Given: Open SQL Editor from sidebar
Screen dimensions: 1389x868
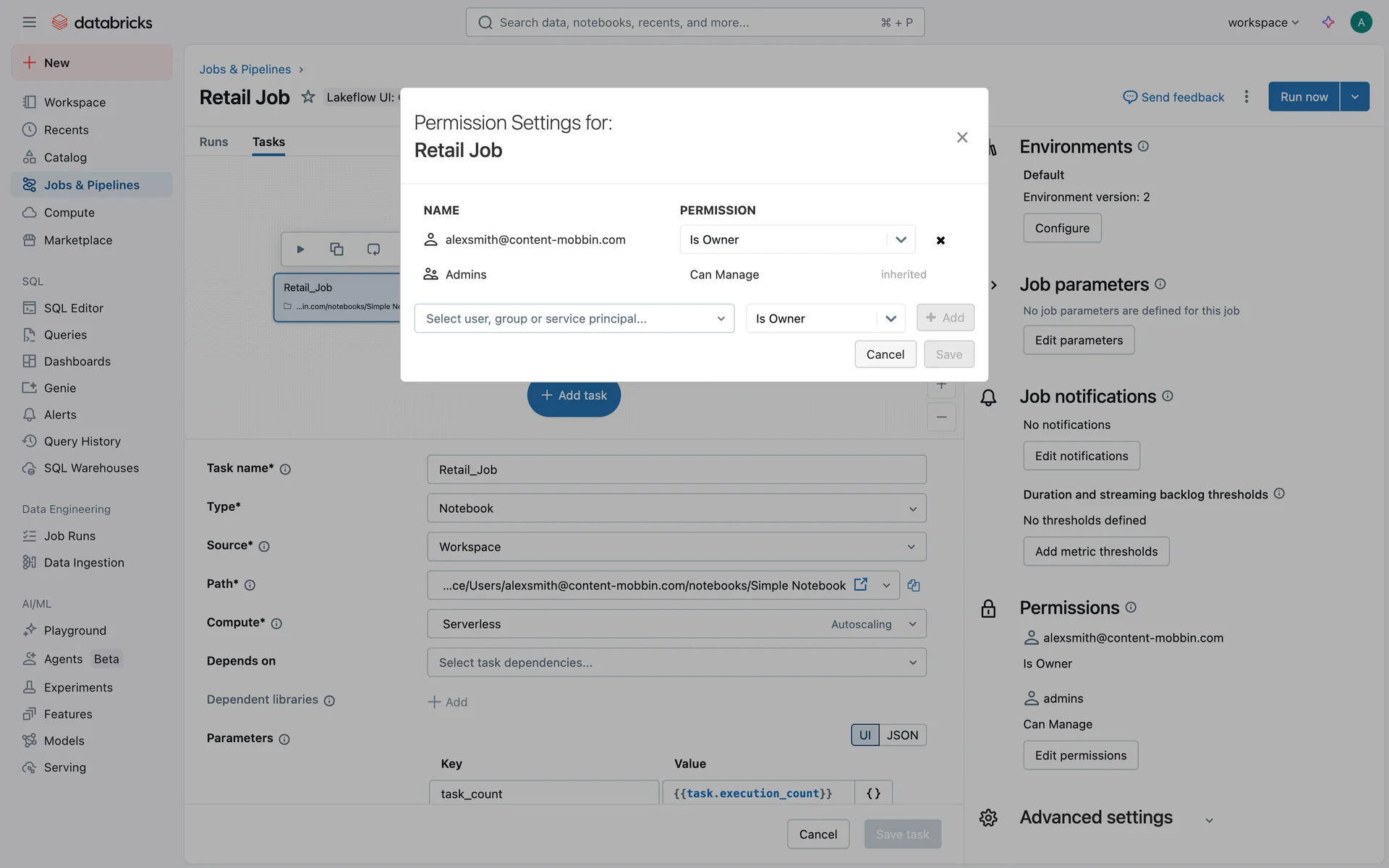Looking at the screenshot, I should 73,308.
